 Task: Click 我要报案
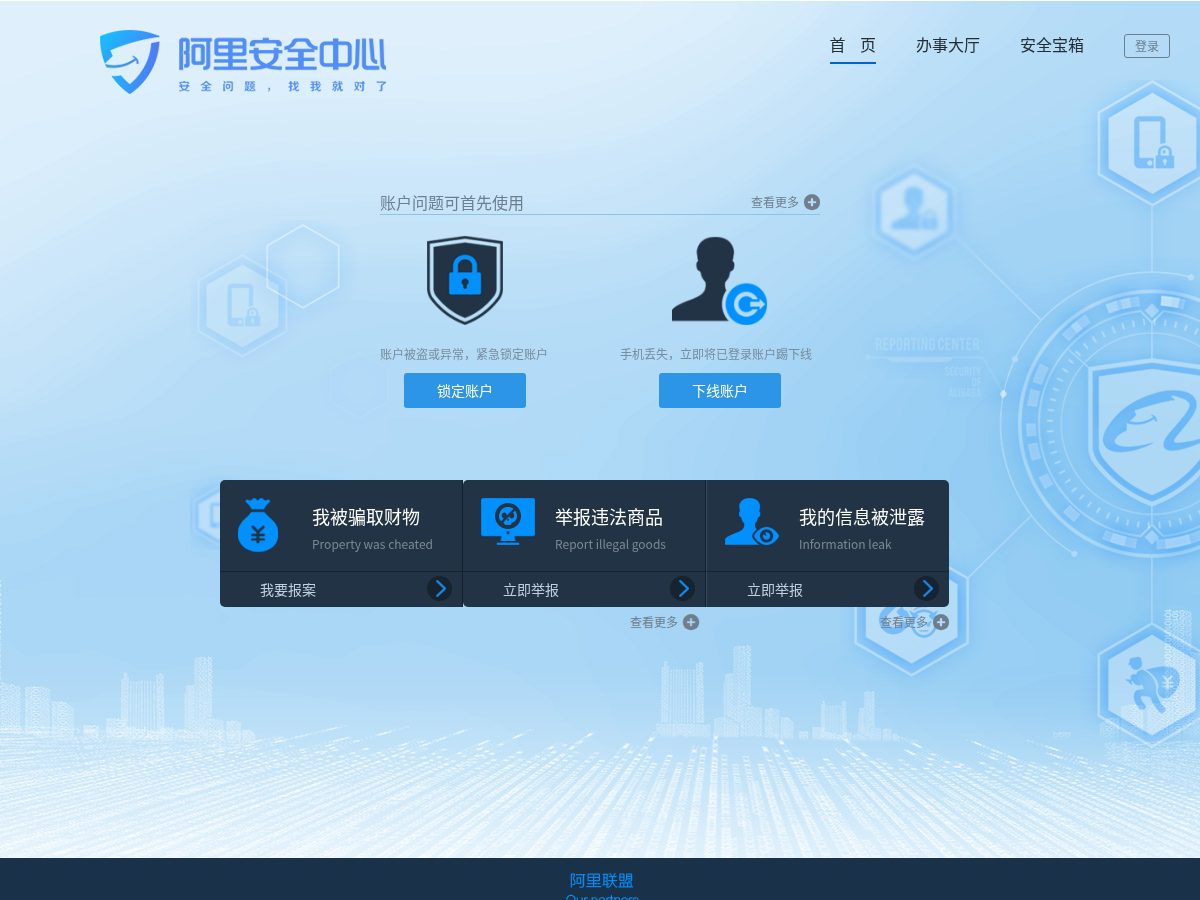coord(288,590)
